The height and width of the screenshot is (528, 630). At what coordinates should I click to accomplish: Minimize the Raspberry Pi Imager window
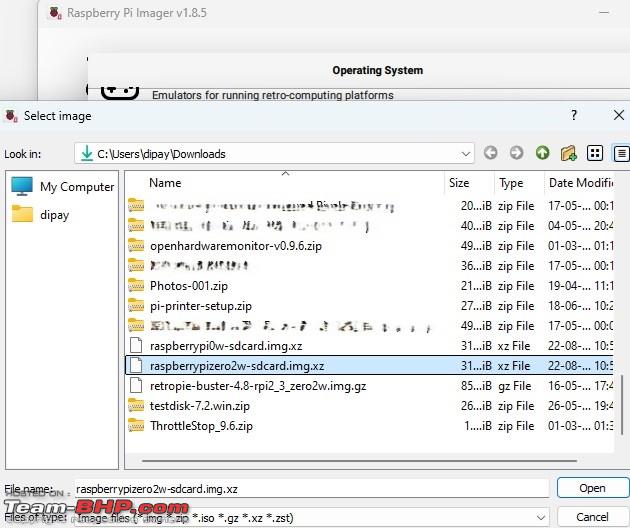point(604,13)
